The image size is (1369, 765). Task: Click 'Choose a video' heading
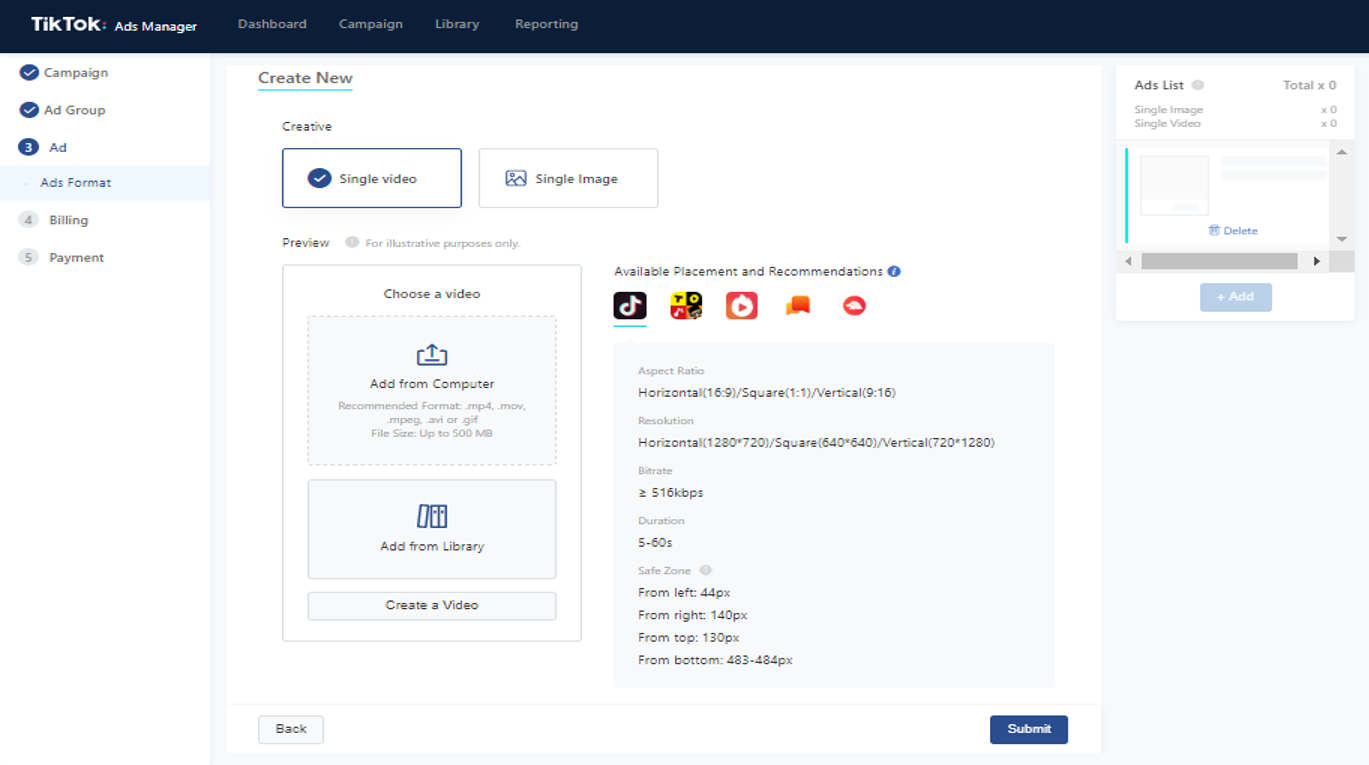[432, 294]
